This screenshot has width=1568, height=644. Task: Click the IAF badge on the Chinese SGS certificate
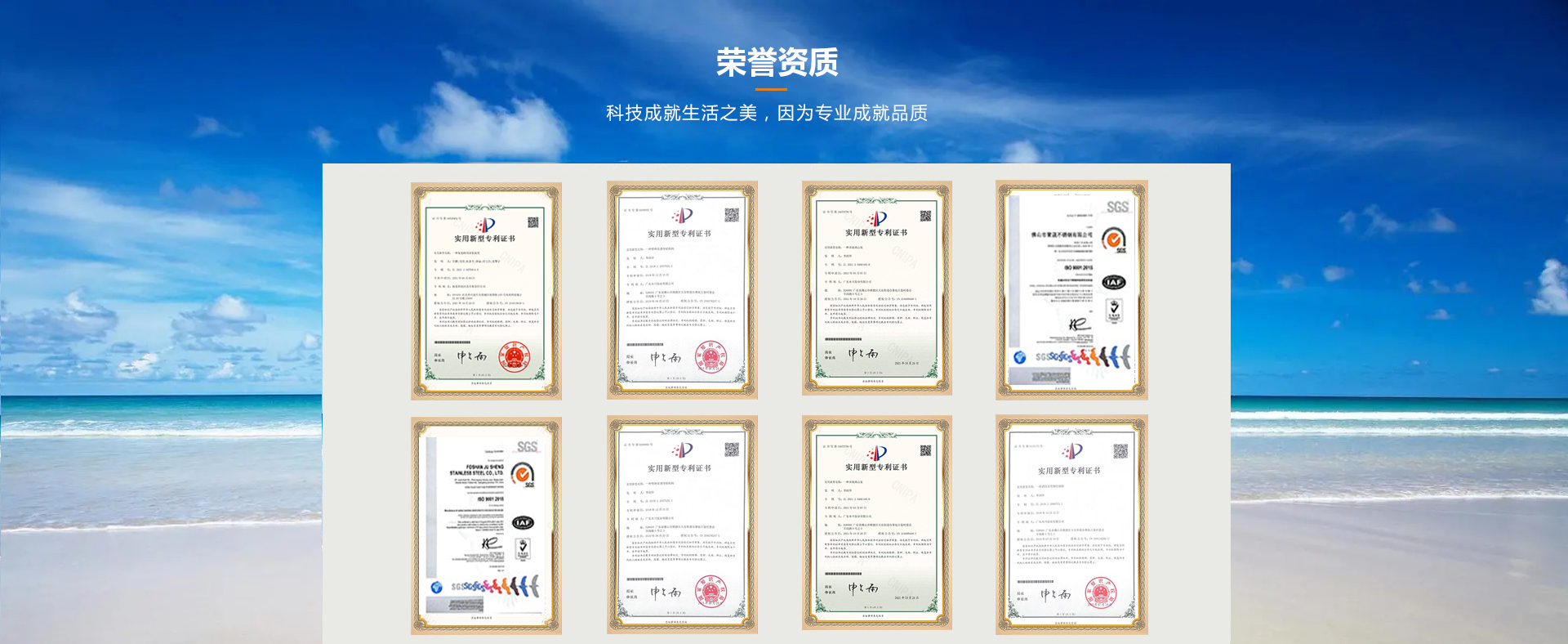tap(1114, 282)
